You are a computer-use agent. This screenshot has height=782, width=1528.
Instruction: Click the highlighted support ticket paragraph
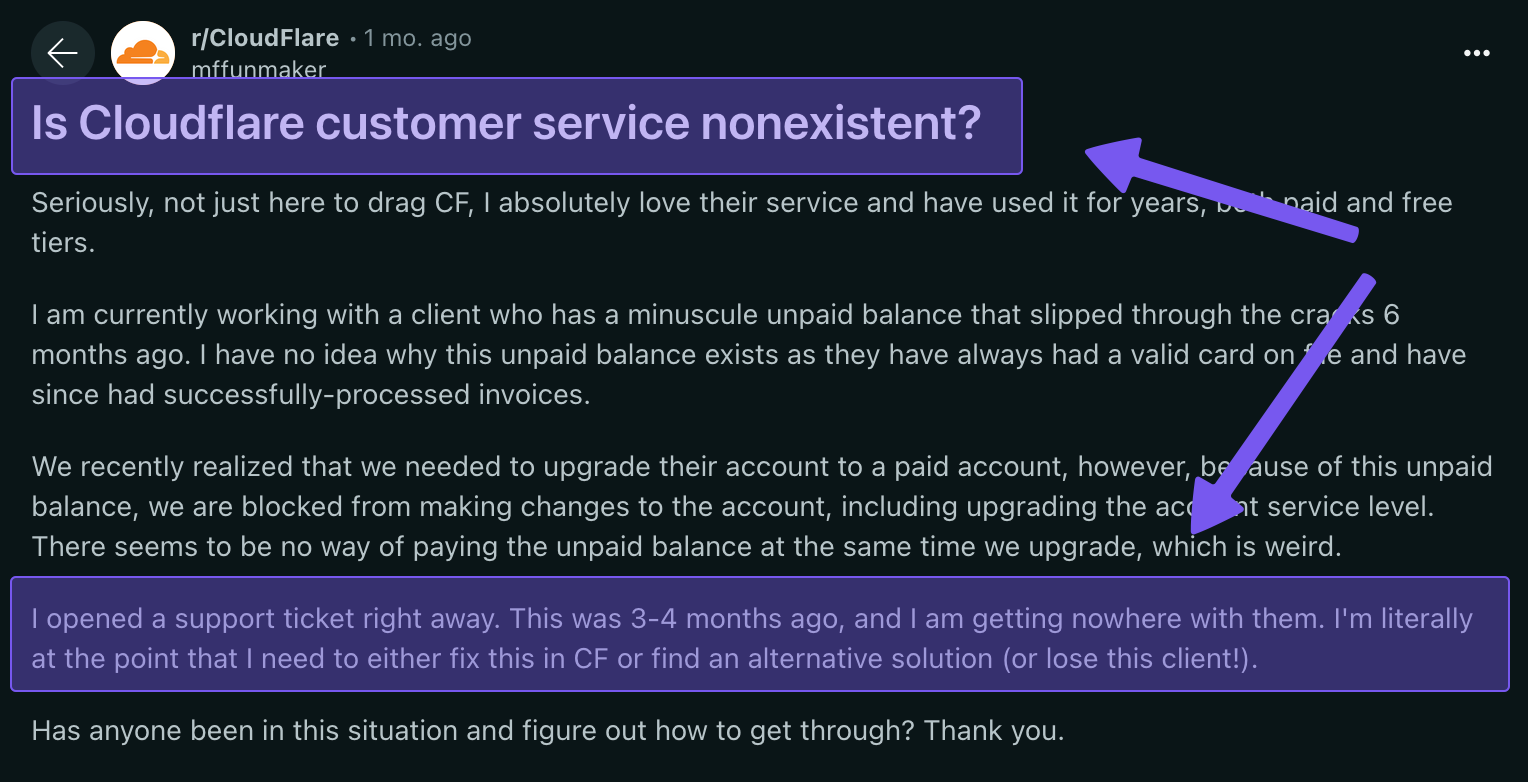[751, 638]
